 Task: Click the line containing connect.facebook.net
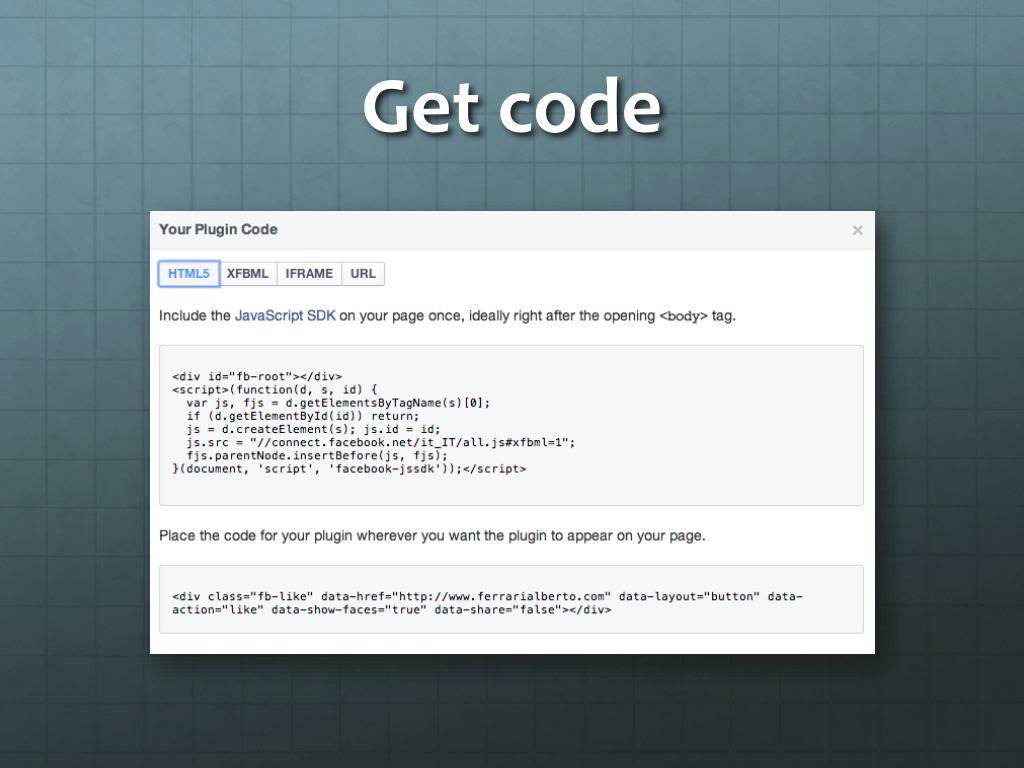[381, 443]
